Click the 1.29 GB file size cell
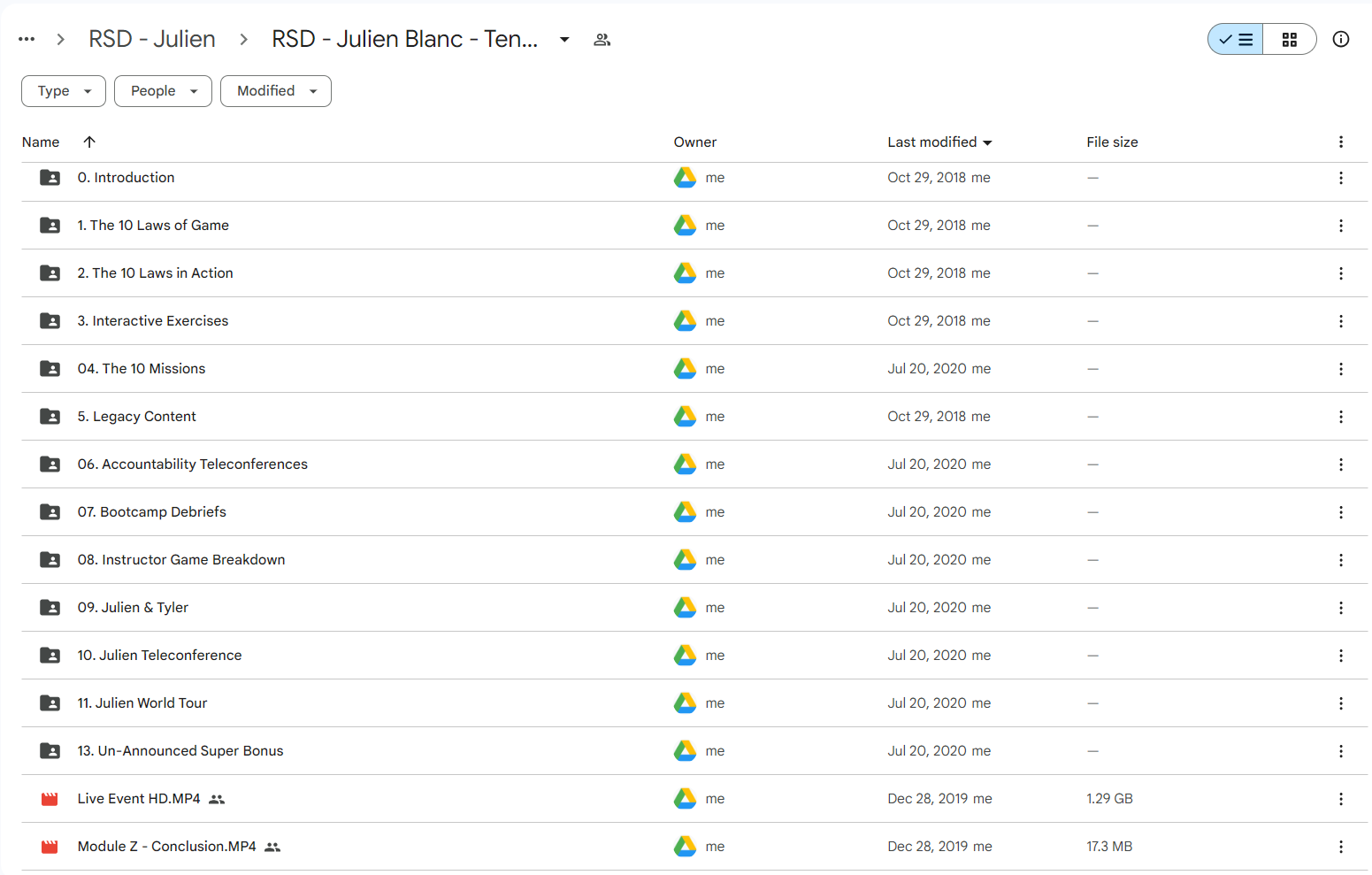 coord(1109,799)
